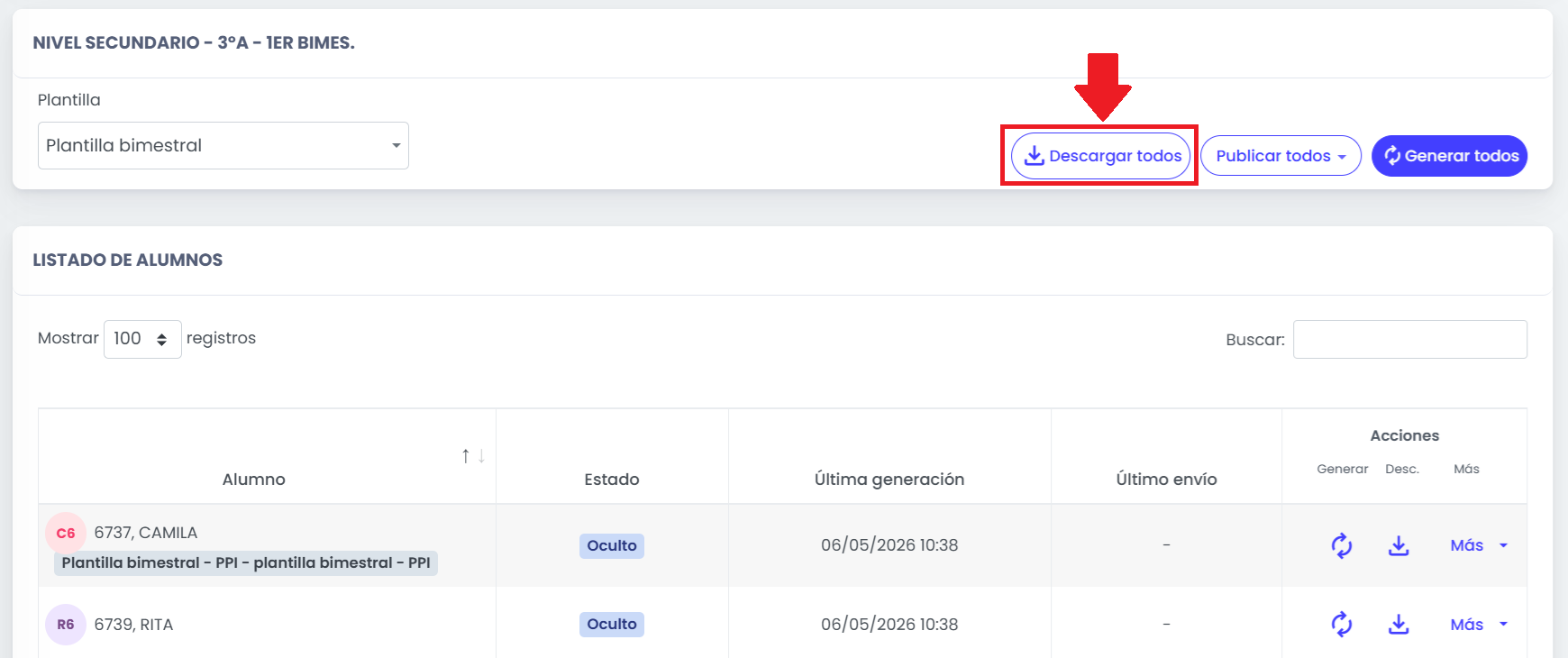
Task: Click CAMILA's generation date 06/05/2026 10:38
Action: click(x=889, y=545)
